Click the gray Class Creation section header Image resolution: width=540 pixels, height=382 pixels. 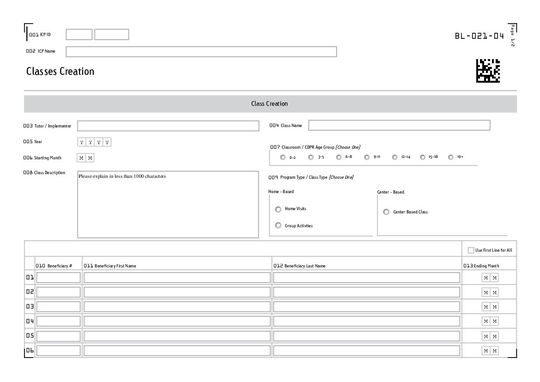tap(270, 104)
